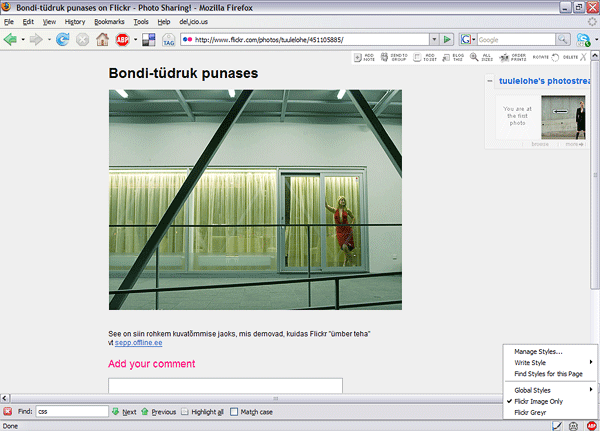Open the Bookmarks menu
600x431 pixels.
click(110, 21)
